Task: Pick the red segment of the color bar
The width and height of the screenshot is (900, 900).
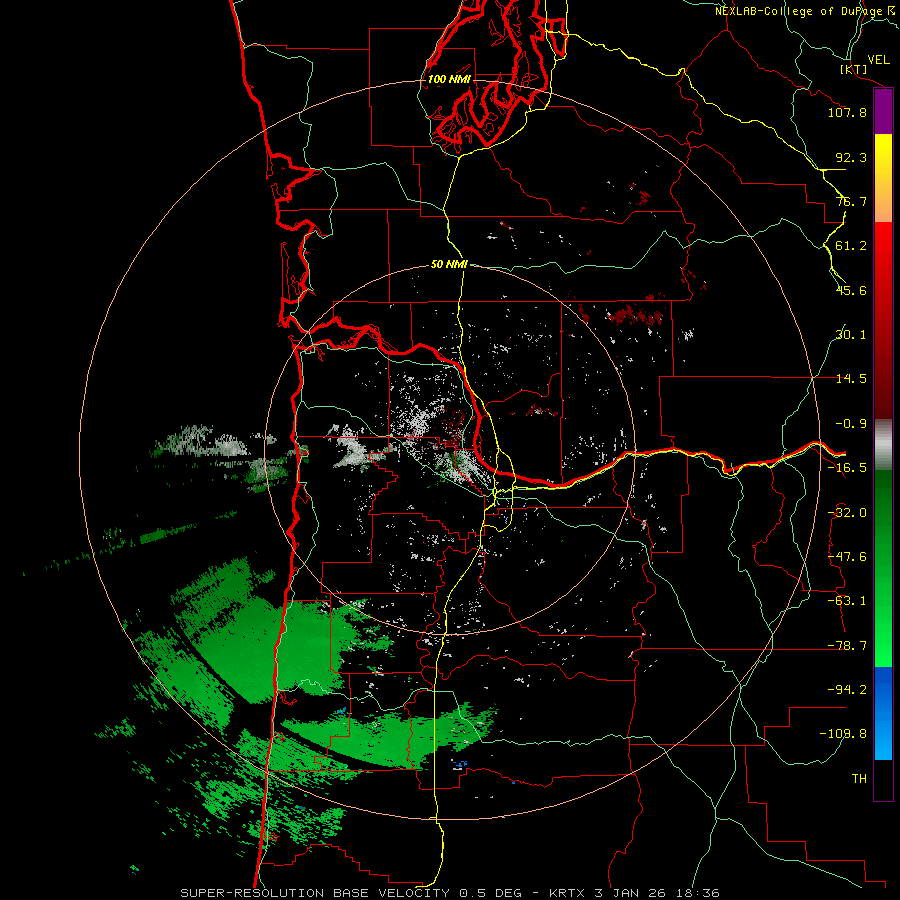Action: (883, 320)
